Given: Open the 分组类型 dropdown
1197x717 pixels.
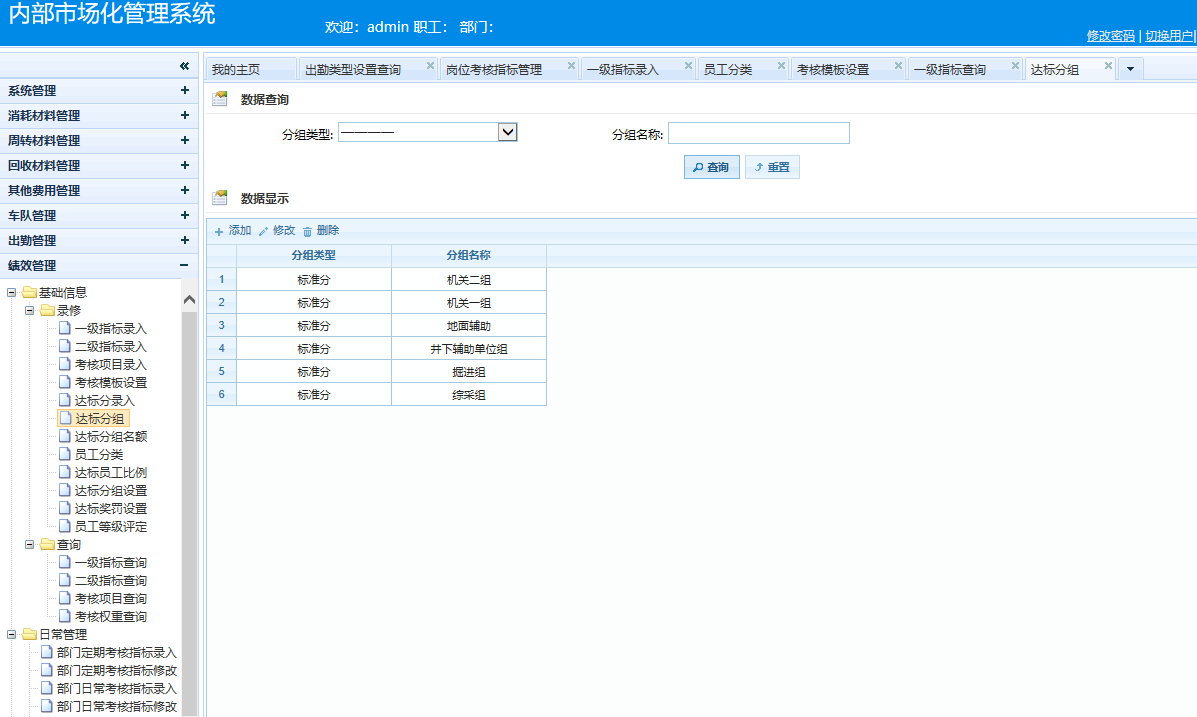Looking at the screenshot, I should click(x=507, y=132).
